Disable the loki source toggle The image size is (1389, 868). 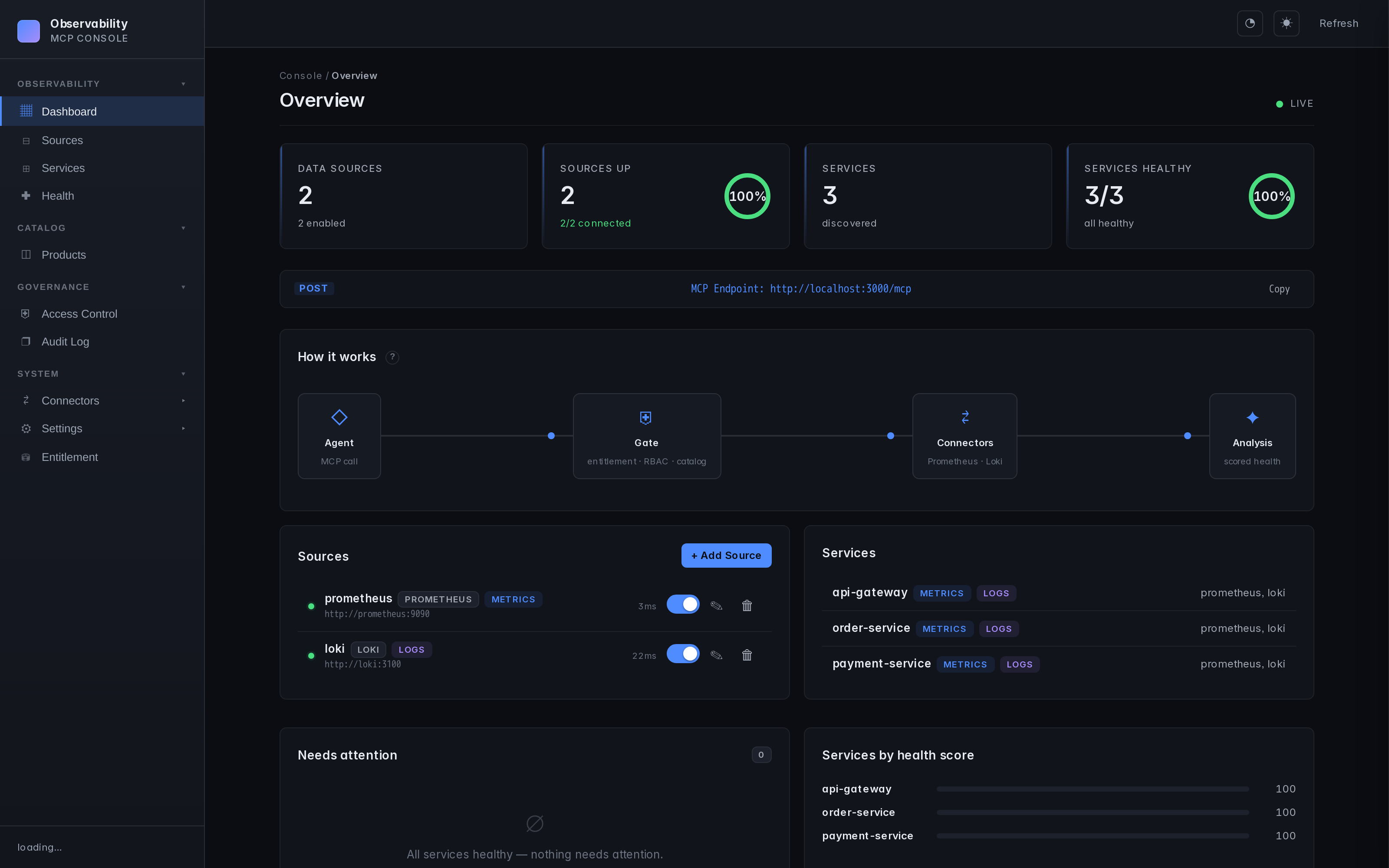point(683,653)
